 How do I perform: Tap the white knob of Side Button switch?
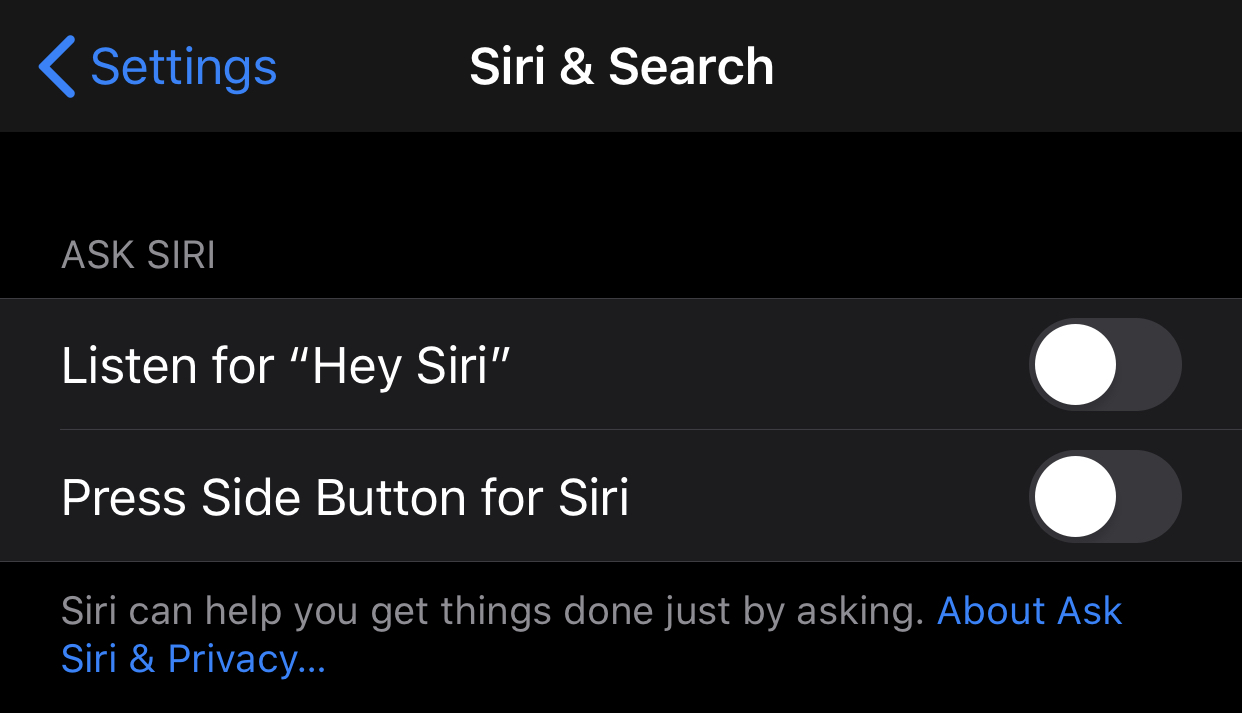pos(1075,497)
